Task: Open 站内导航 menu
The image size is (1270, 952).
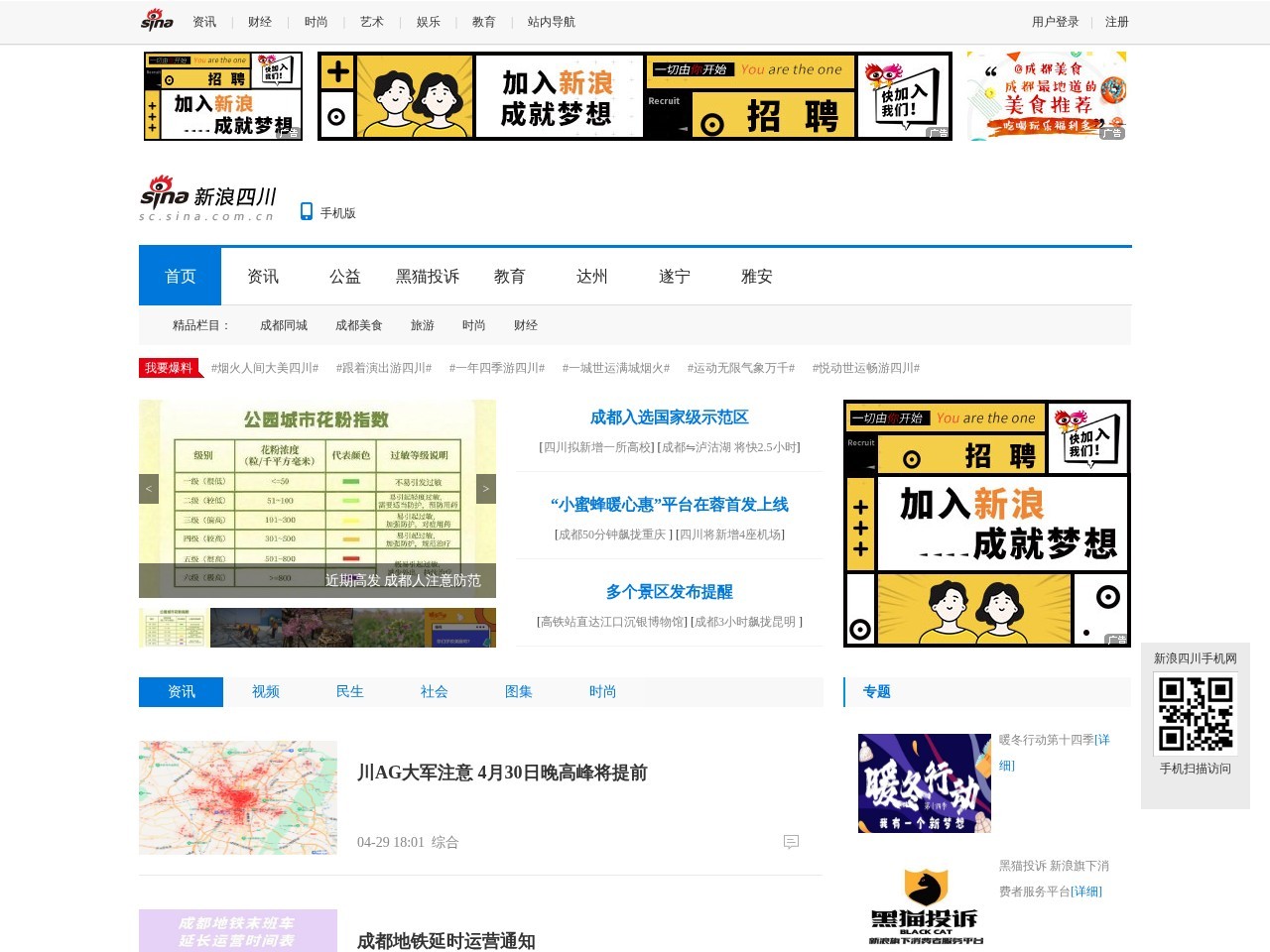Action: pyautogui.click(x=552, y=22)
